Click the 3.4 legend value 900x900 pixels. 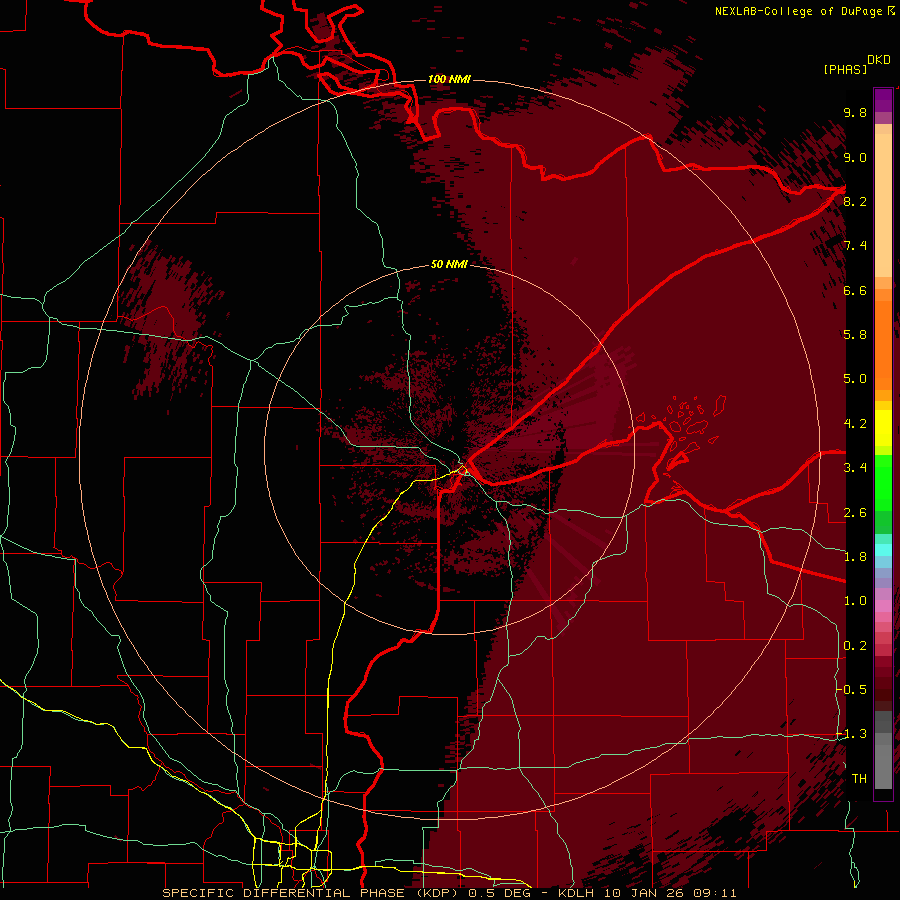coord(855,468)
